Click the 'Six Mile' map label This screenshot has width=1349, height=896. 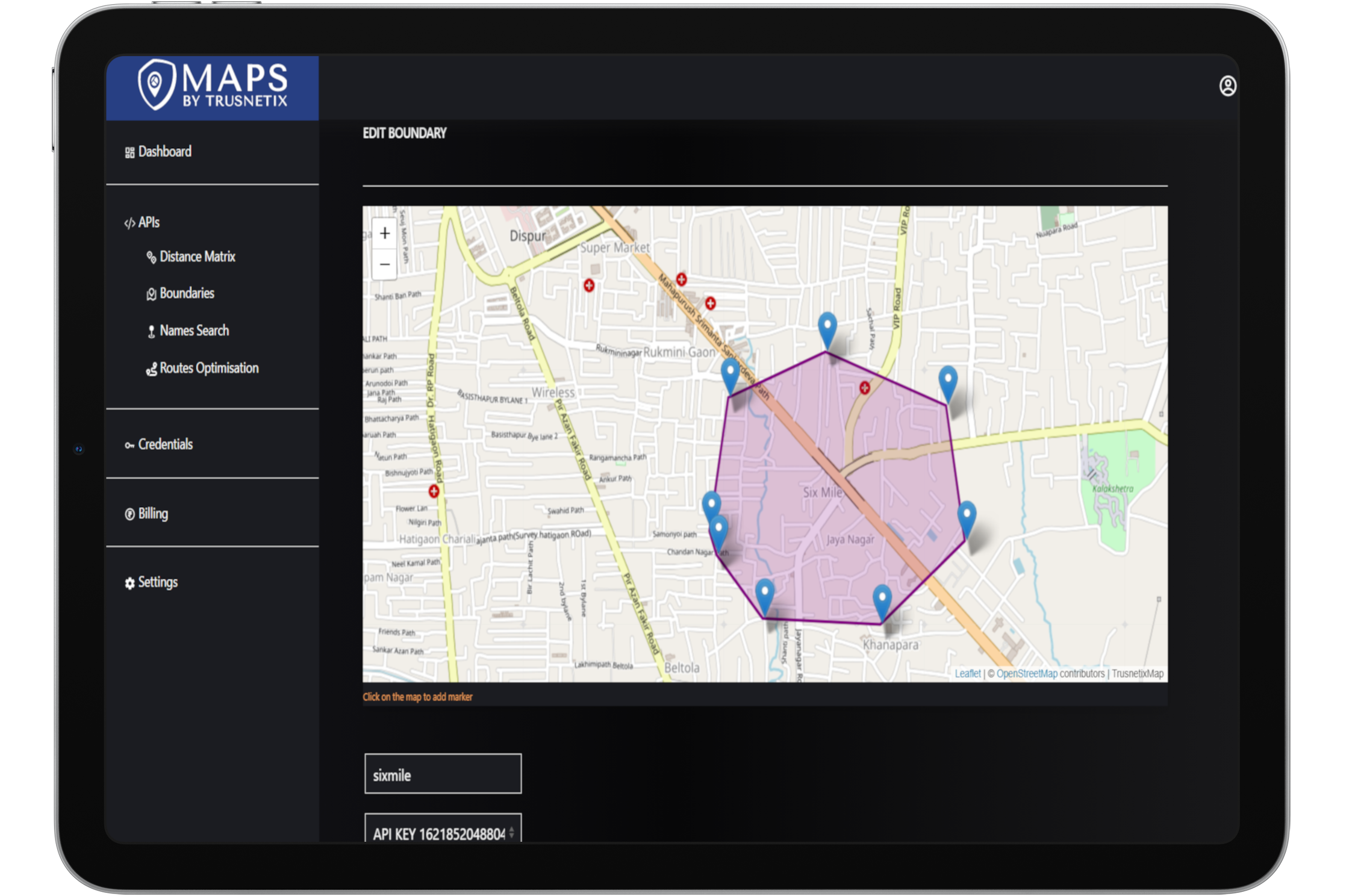coord(823,493)
